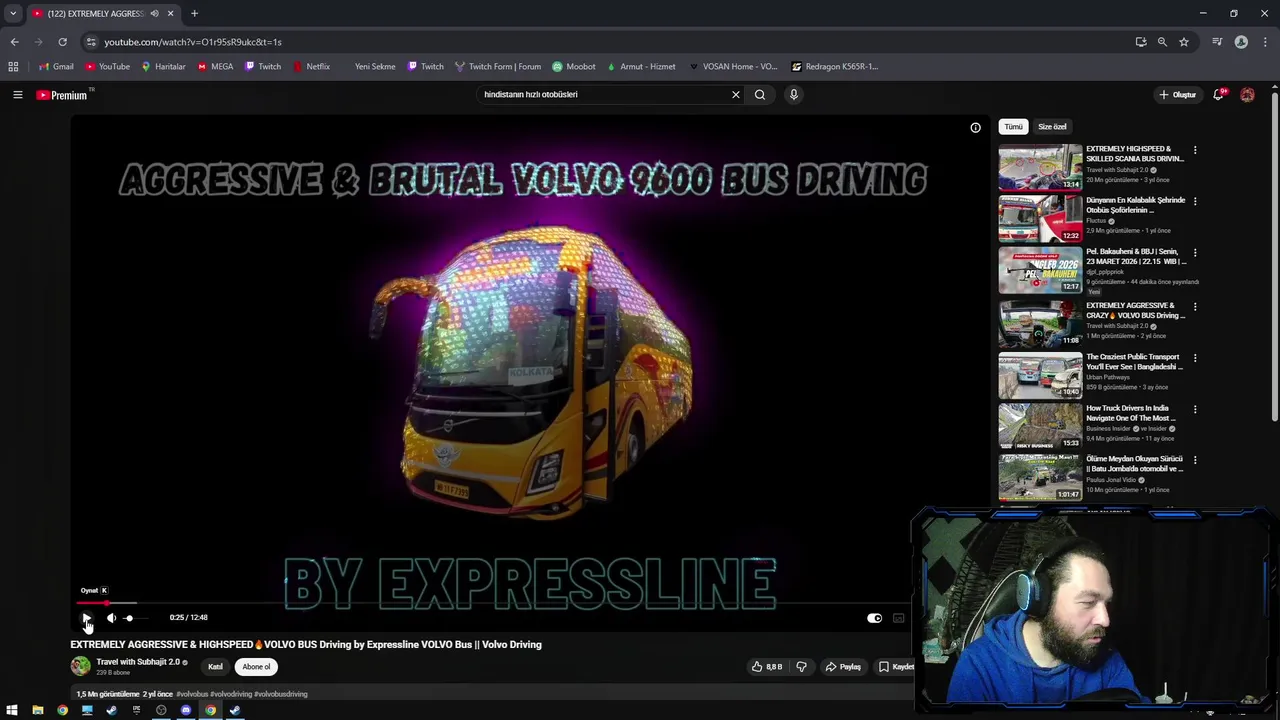Submit search with the magnifier button

(x=760, y=95)
